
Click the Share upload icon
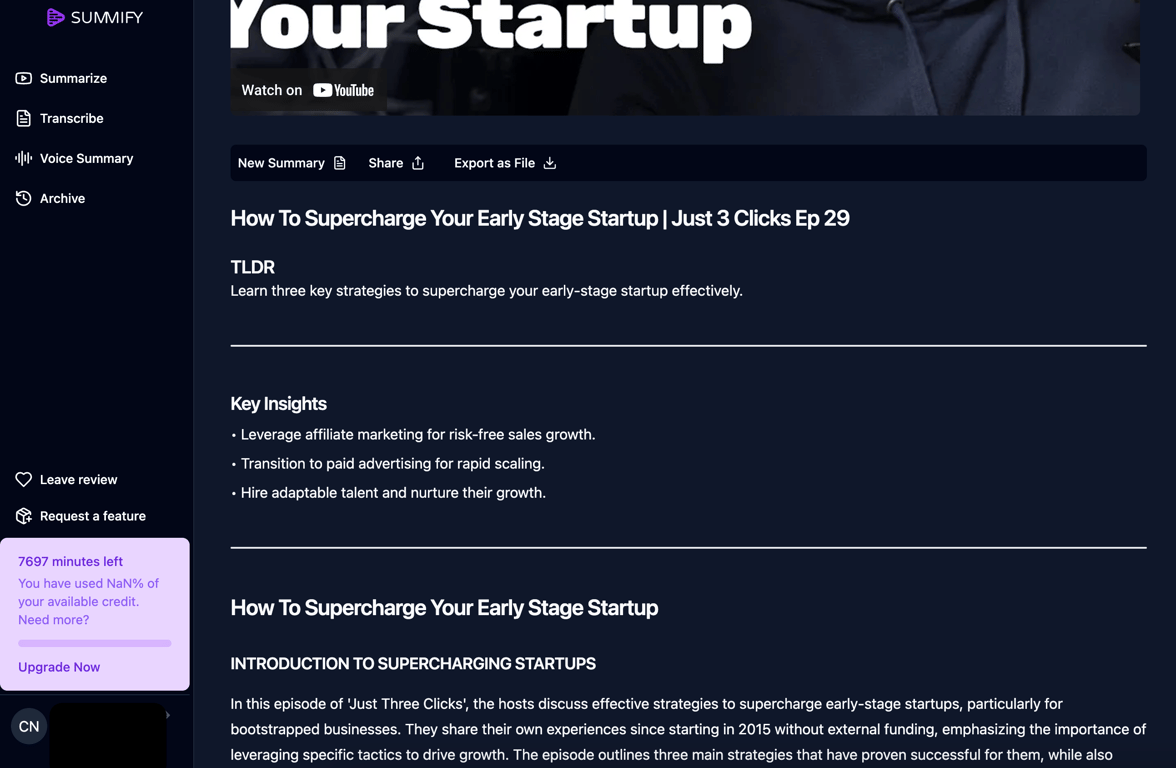point(418,163)
